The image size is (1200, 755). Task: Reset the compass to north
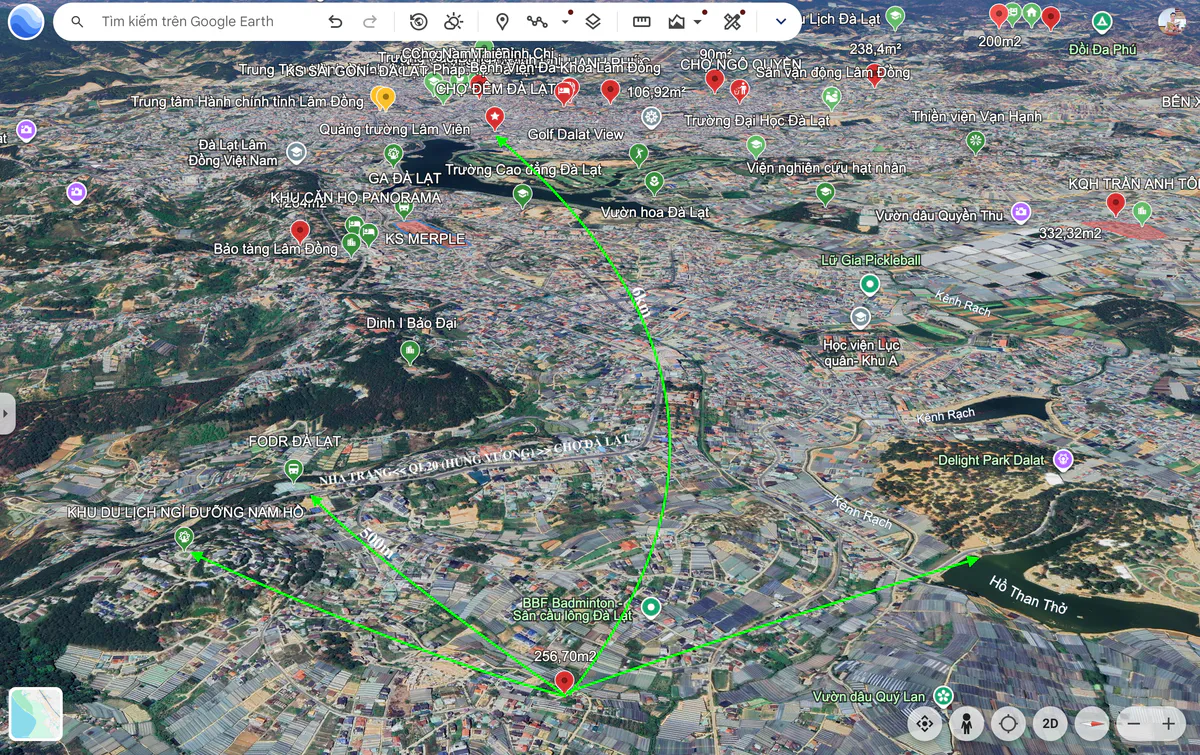pyautogui.click(x=1092, y=723)
